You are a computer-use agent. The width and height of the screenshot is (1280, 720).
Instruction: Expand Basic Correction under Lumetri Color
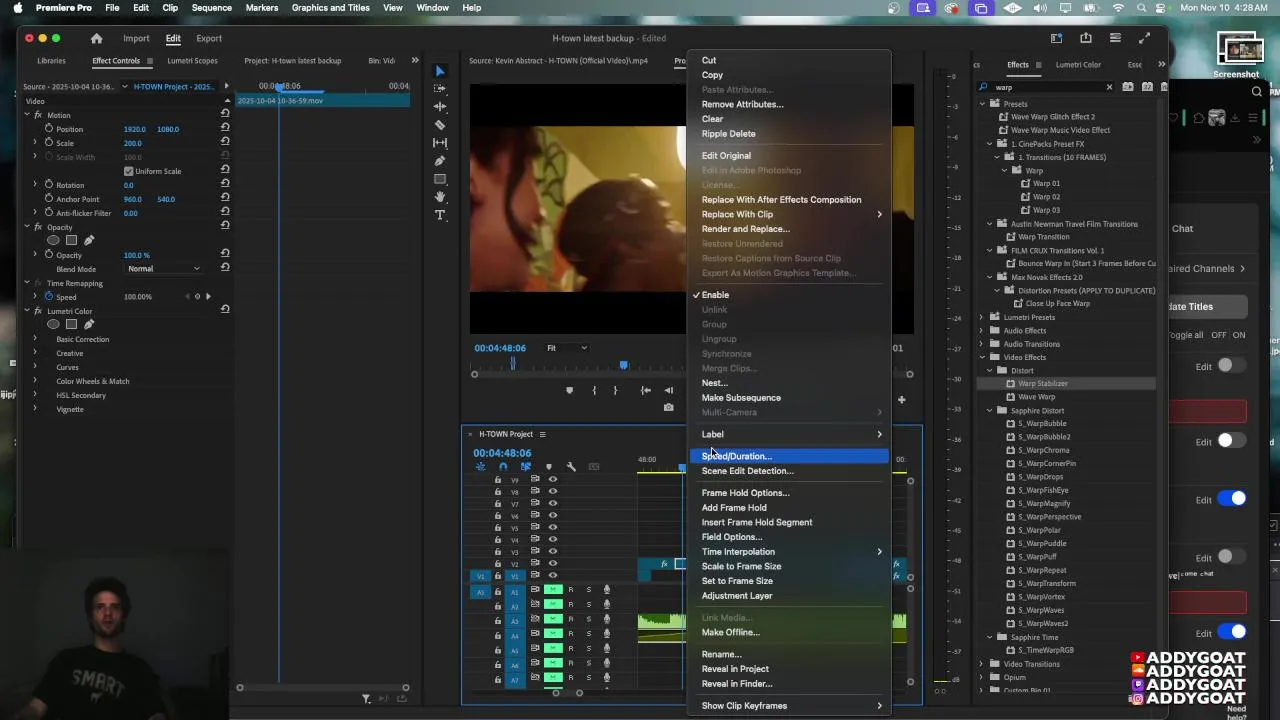coord(35,339)
